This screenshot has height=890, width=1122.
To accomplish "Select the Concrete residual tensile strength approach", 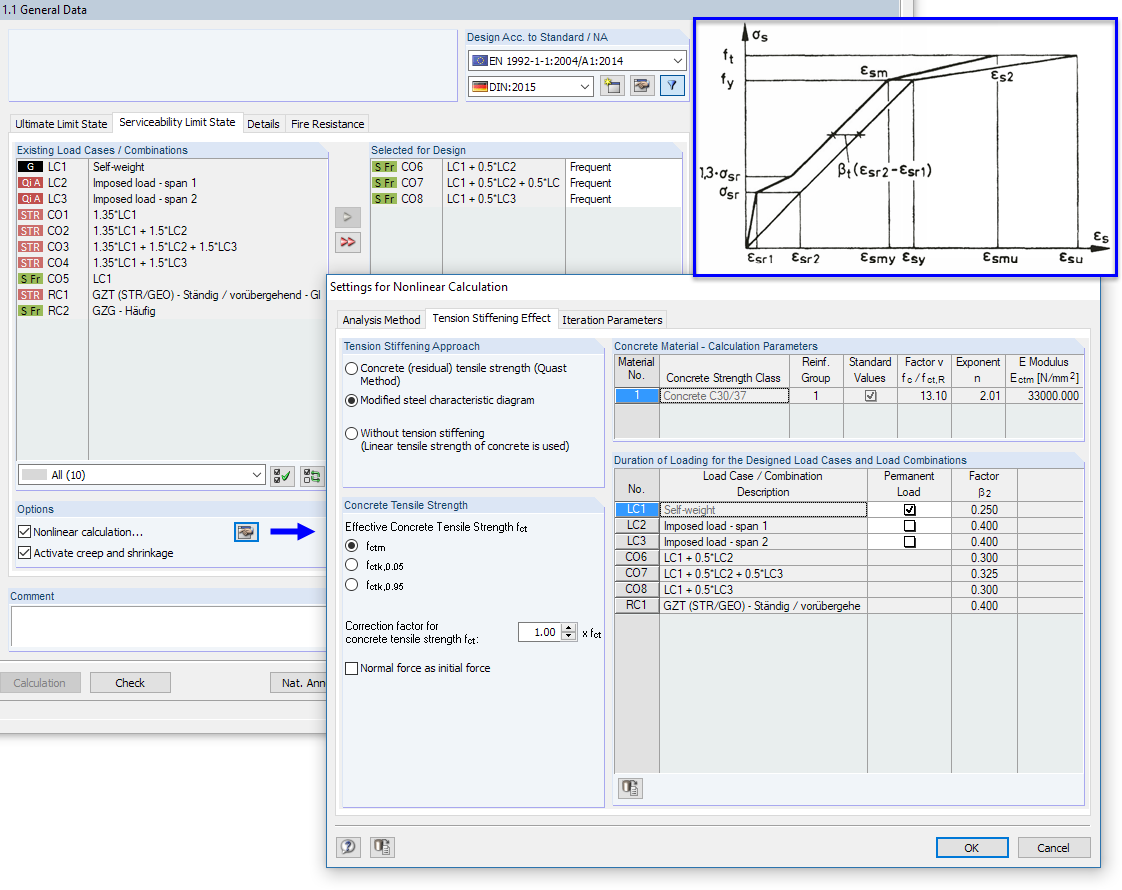I will coord(352,368).
